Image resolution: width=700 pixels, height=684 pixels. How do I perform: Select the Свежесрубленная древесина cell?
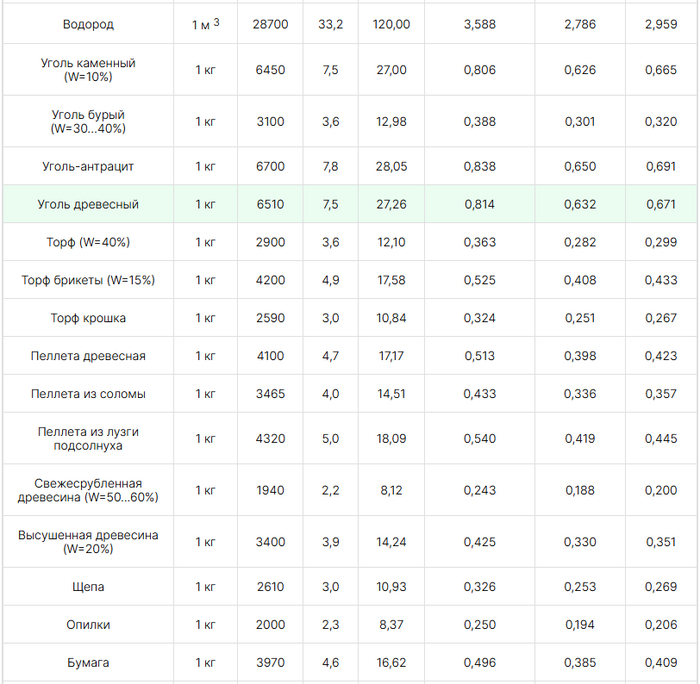point(88,490)
